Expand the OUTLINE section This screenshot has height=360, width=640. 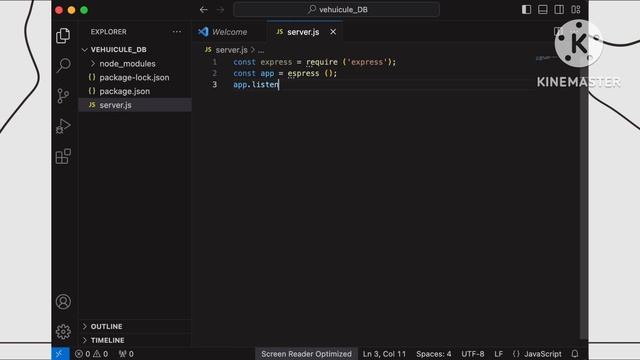tap(135, 327)
